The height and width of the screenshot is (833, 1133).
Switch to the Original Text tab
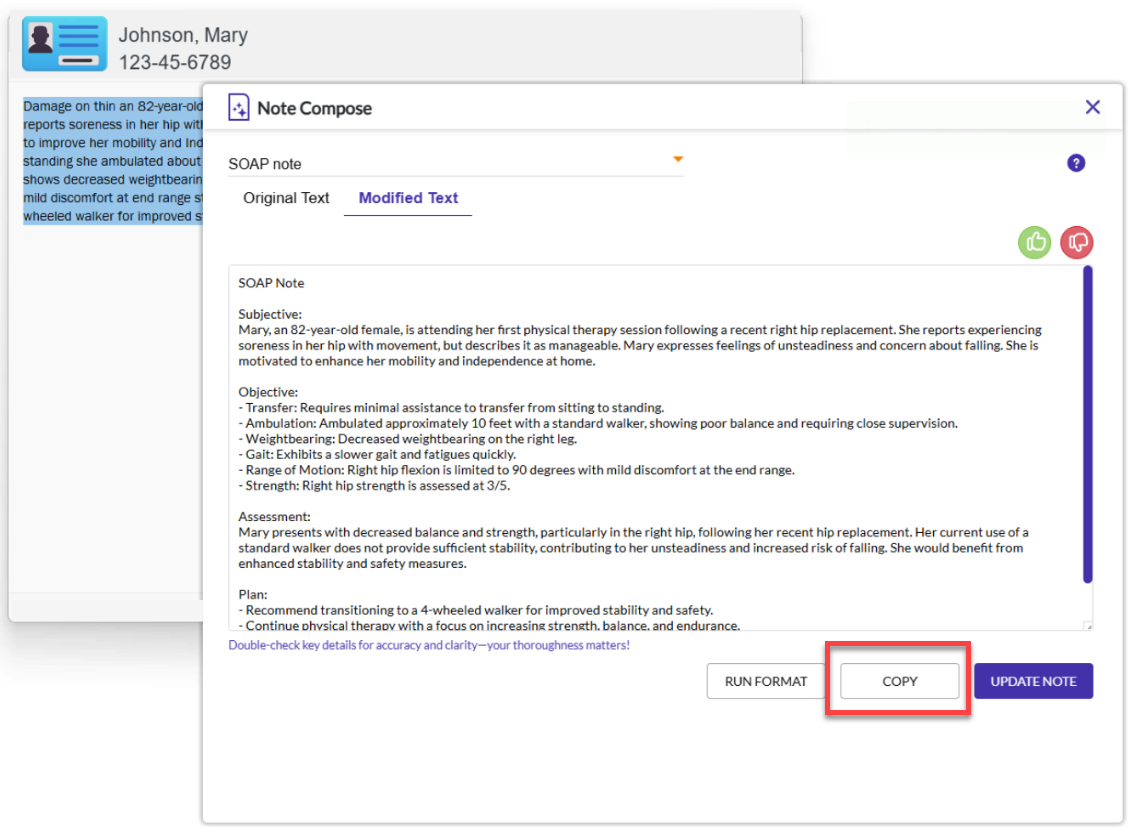286,198
